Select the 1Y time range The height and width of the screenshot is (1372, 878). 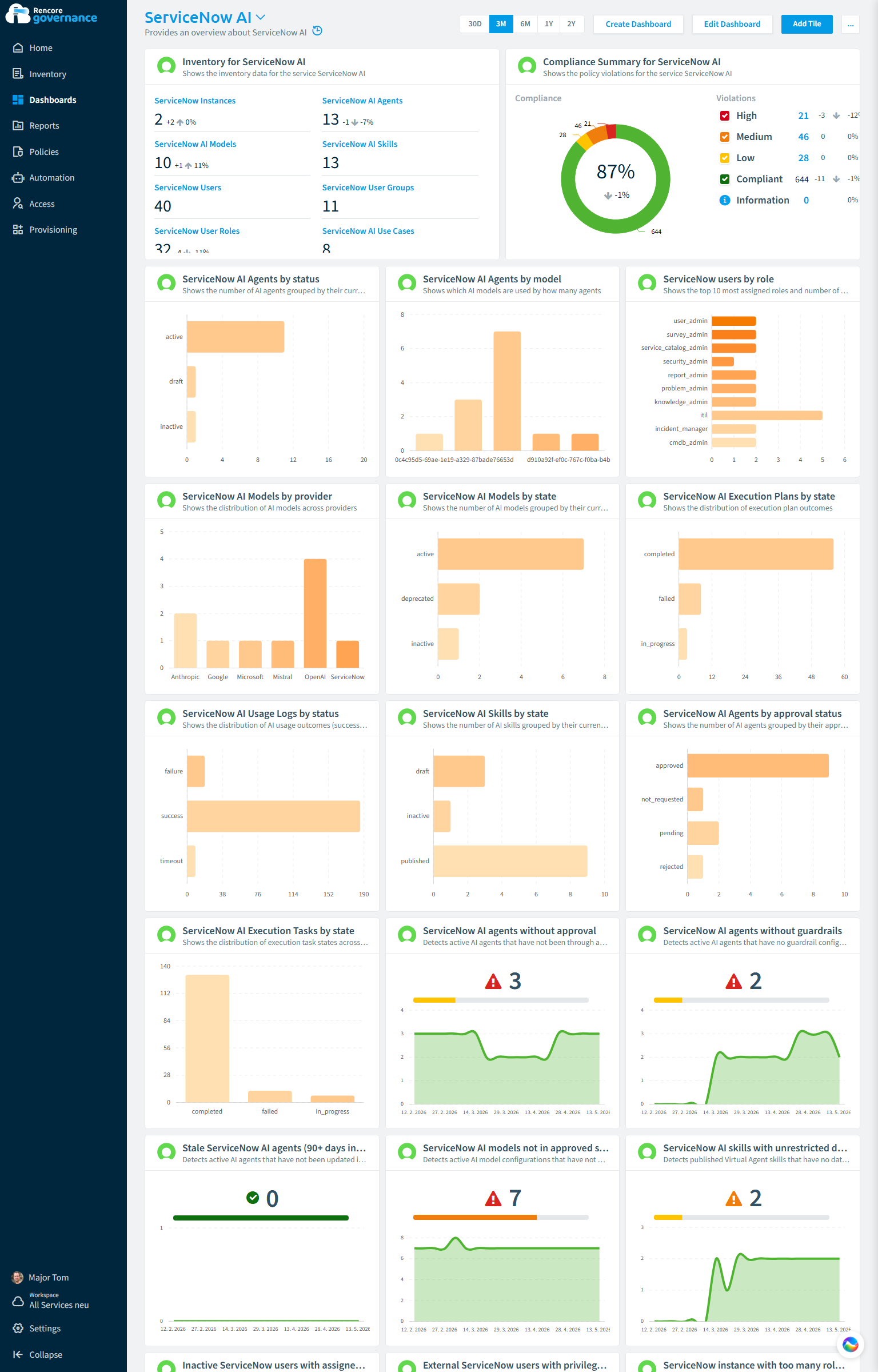pos(549,24)
